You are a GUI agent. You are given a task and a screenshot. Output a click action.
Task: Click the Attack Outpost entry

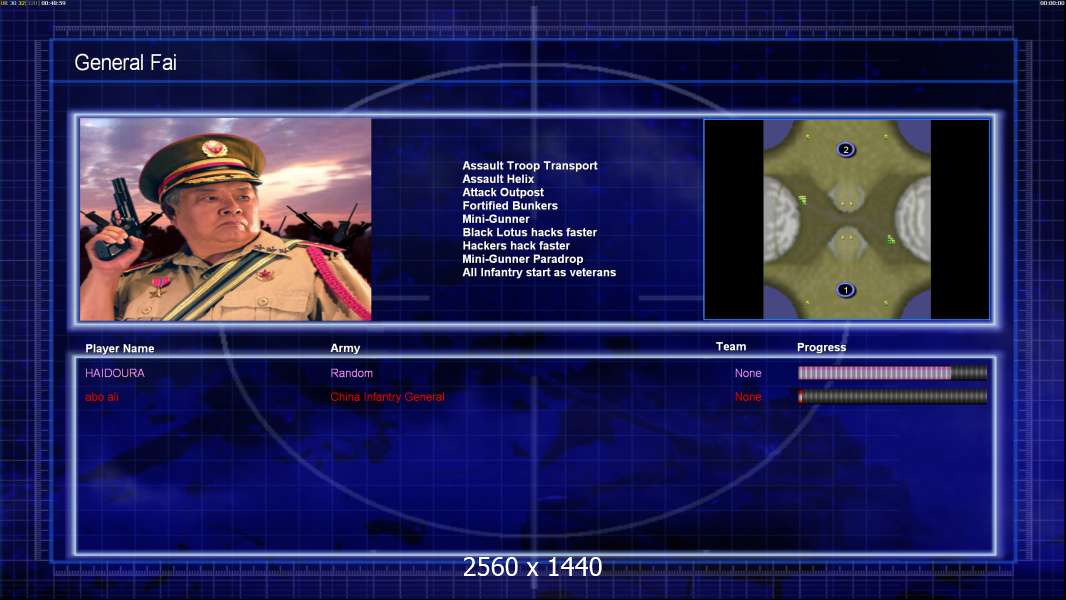[503, 192]
